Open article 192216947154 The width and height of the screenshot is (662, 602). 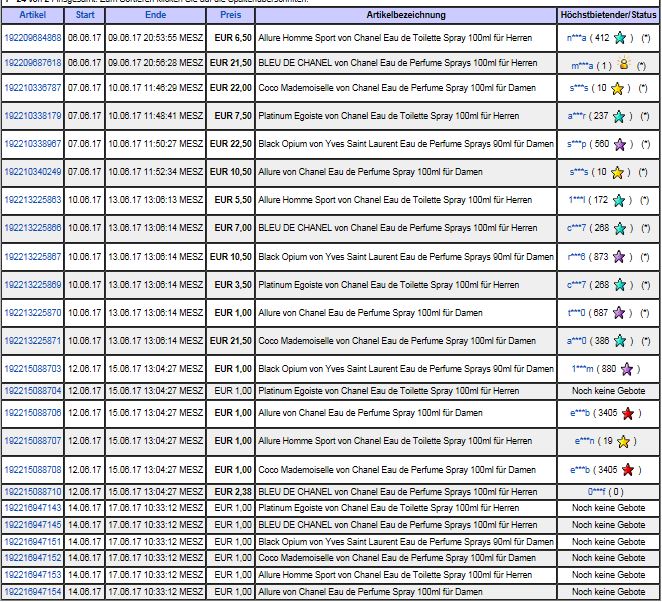point(33,592)
